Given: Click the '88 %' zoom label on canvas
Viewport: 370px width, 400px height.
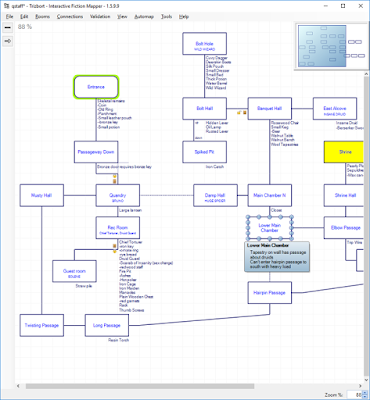Looking at the screenshot, I should tap(25, 27).
